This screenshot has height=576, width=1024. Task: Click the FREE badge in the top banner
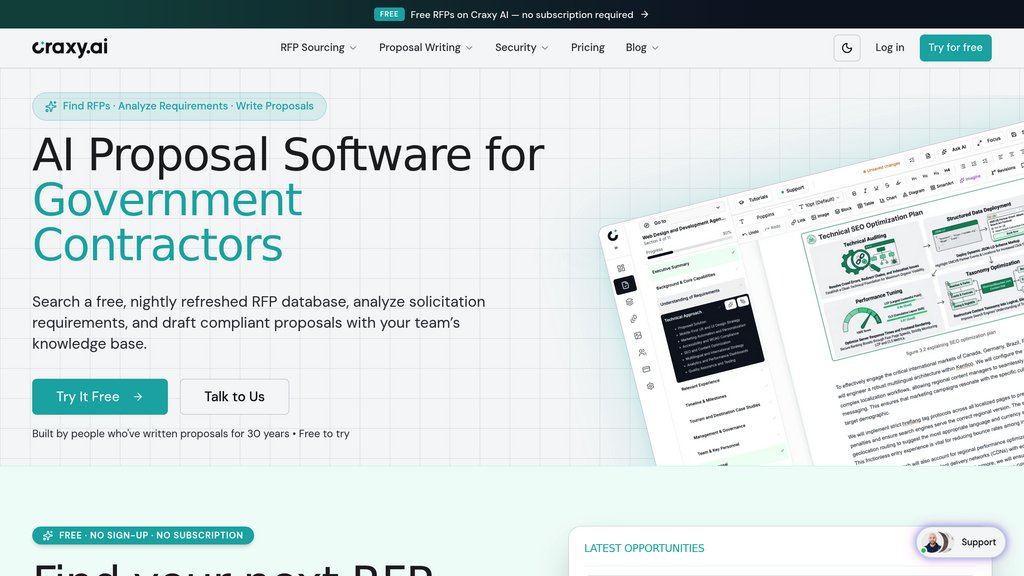tap(389, 14)
